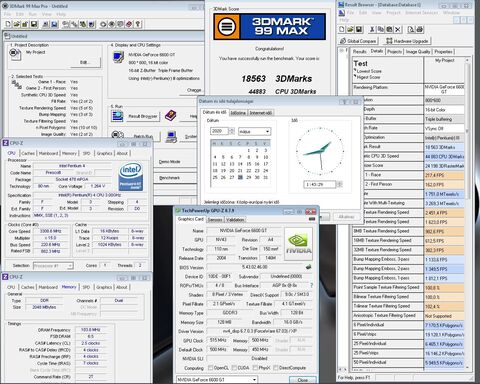Click New project icon in 3DMark toolbar

coord(8,24)
